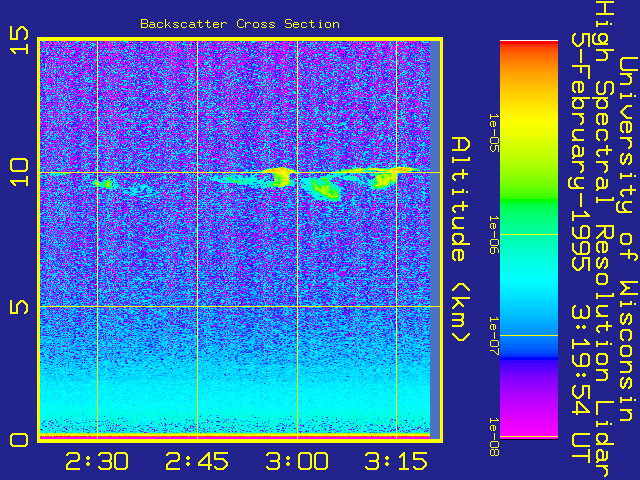Select the 15 altitude axis label
This screenshot has width=640, height=480.
coord(20,40)
